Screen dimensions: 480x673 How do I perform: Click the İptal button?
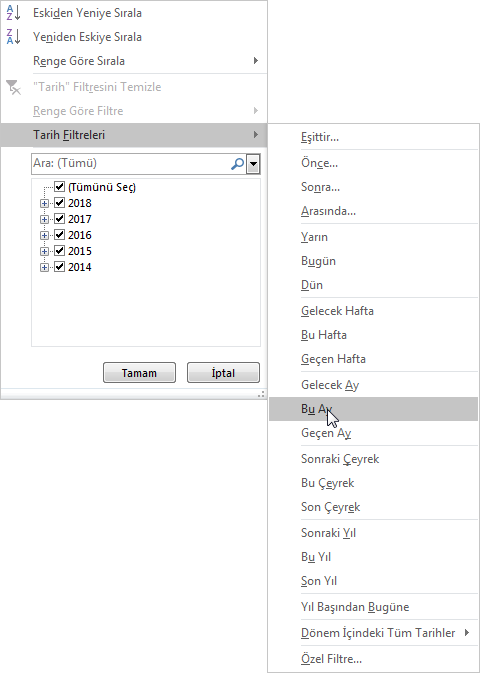[223, 373]
